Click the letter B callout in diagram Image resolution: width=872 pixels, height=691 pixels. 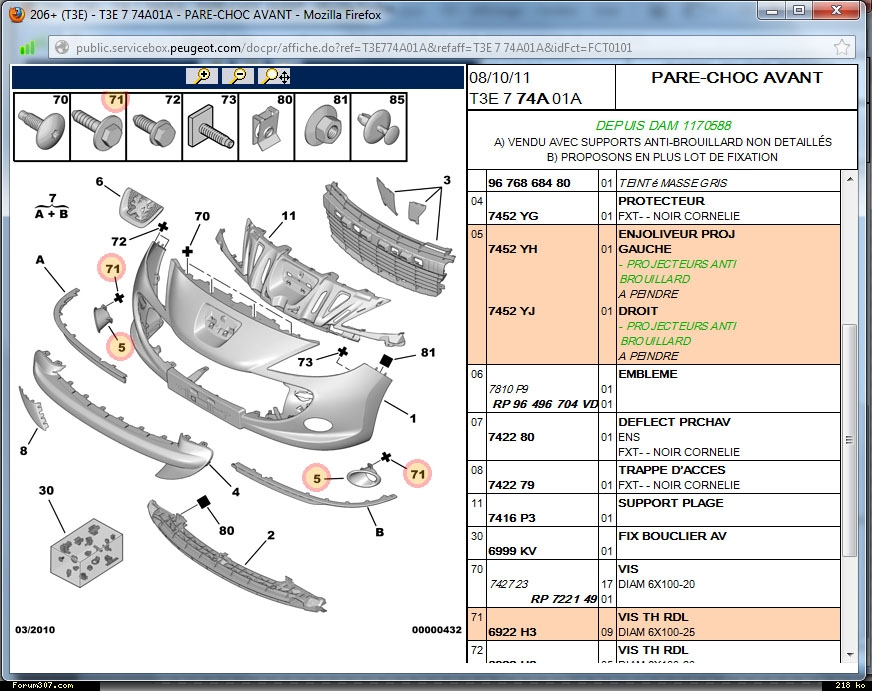[x=380, y=532]
